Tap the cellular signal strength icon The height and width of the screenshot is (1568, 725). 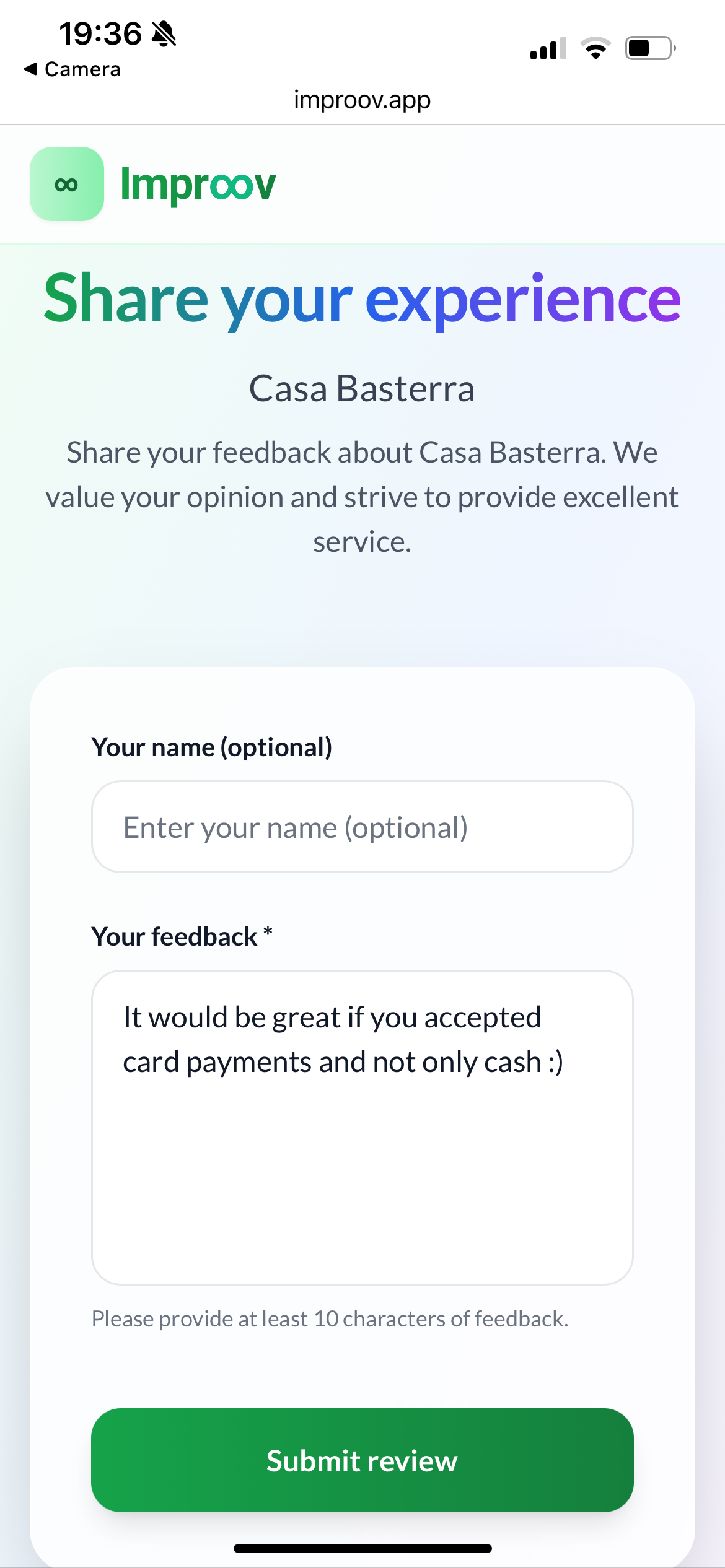coord(548,48)
